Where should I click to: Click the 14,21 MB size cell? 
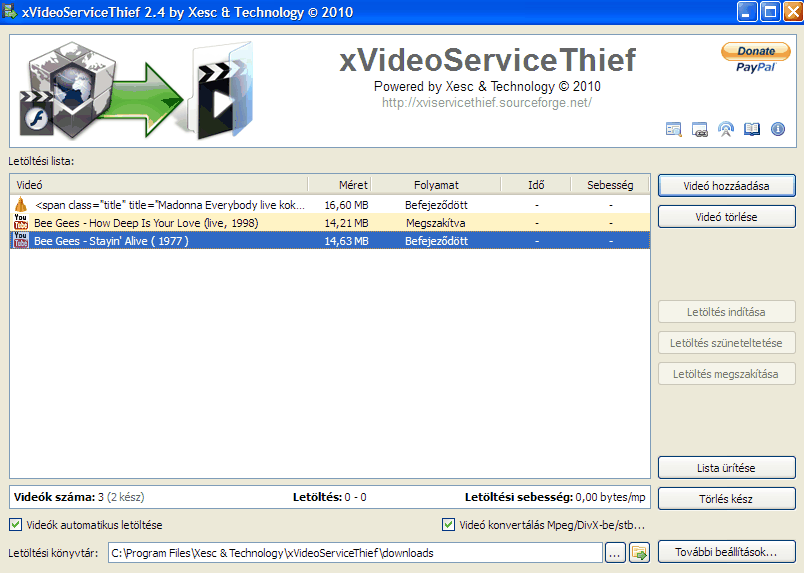coord(346,223)
